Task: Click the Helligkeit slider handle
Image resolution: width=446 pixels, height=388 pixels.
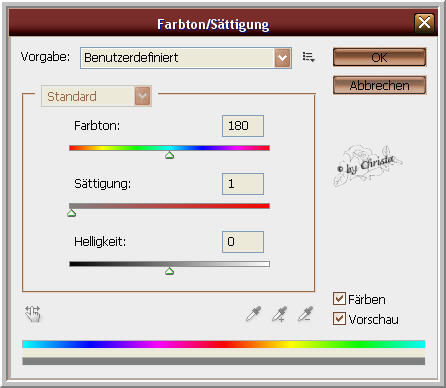Action: pos(170,271)
